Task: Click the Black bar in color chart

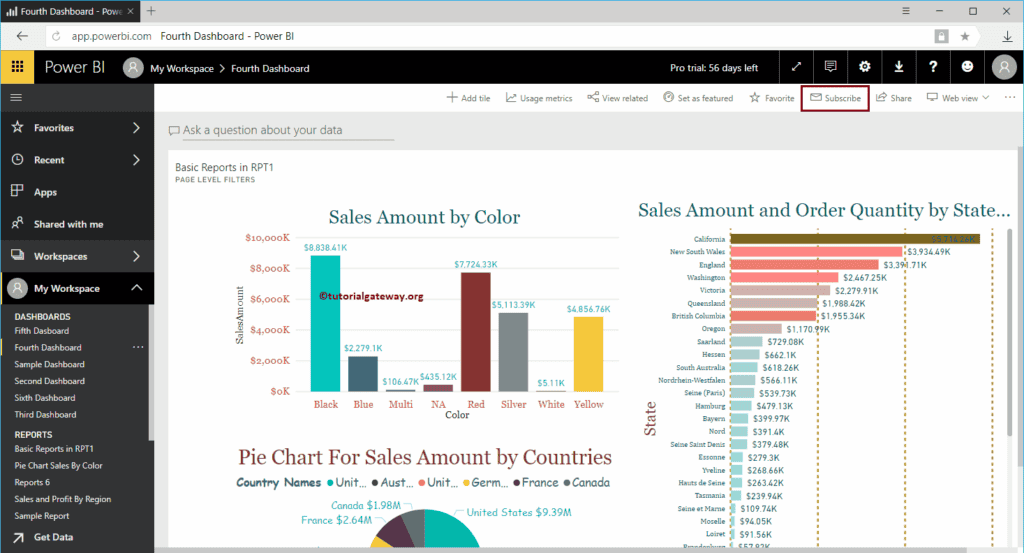Action: click(x=325, y=323)
